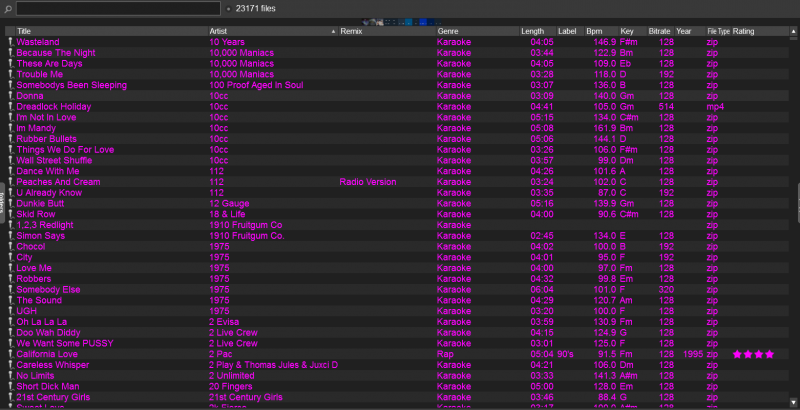Click karaoke microphone icon for These Are Days

(x=10, y=63)
